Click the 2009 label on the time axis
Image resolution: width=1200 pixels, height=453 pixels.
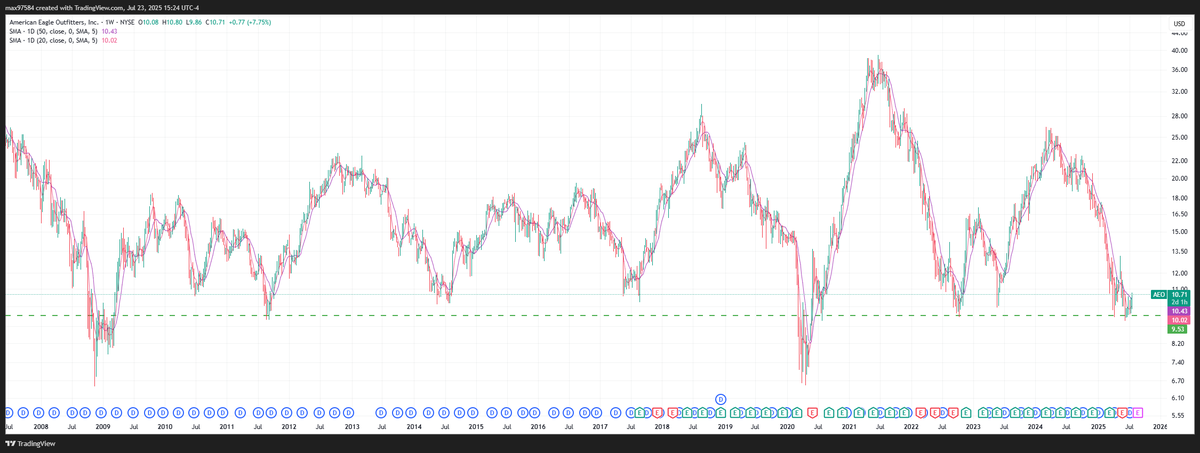tap(103, 427)
